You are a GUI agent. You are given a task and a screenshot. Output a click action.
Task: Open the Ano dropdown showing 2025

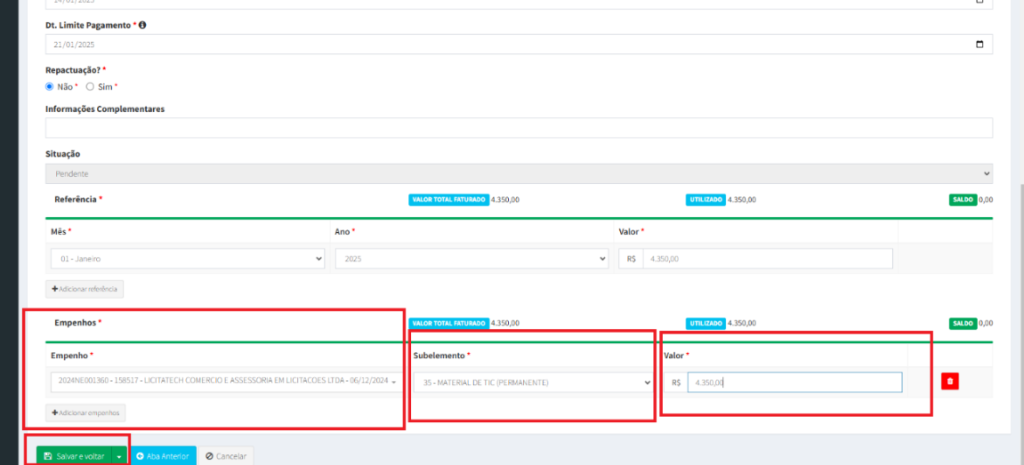[471, 258]
